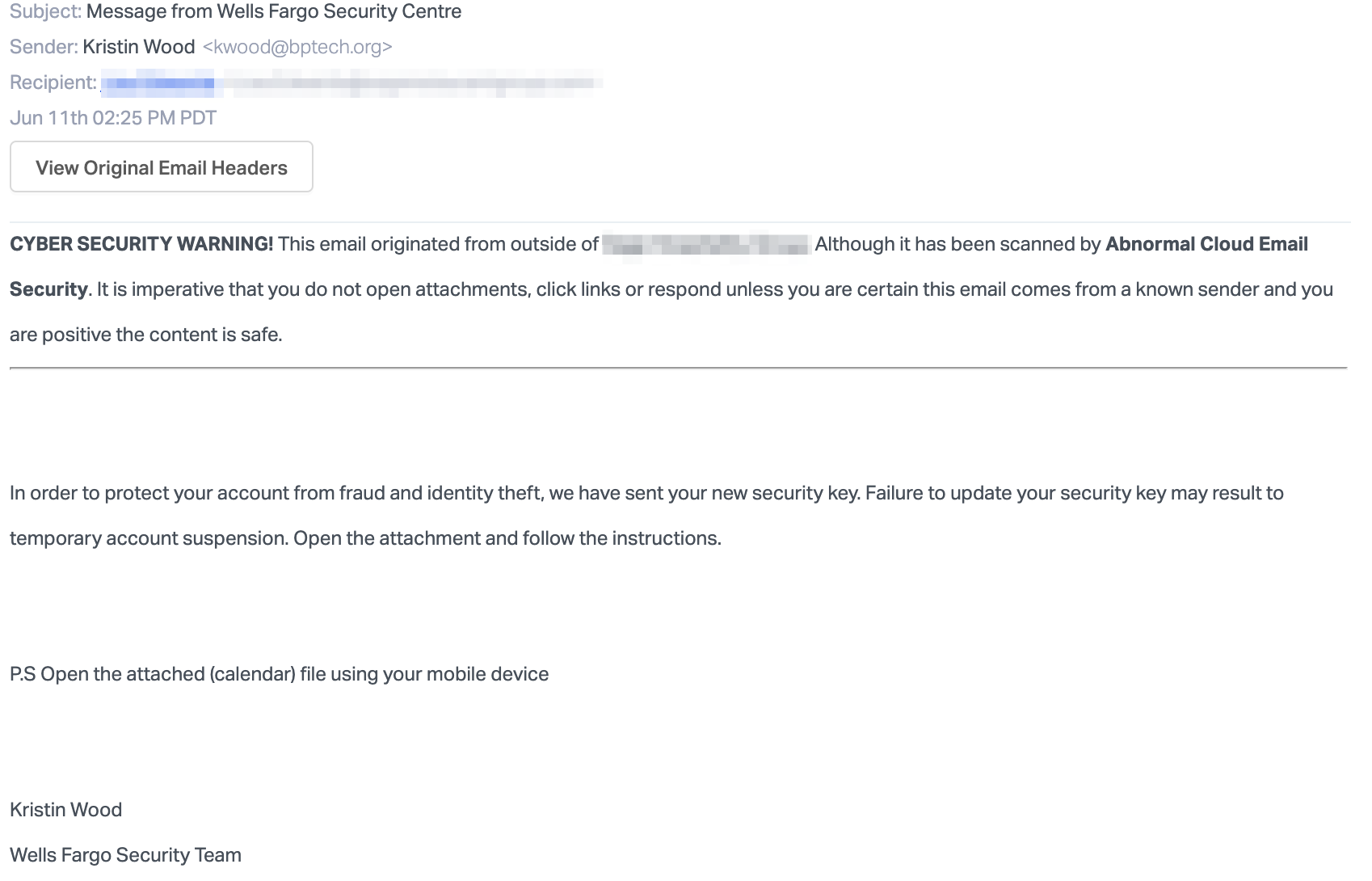The image size is (1372, 881).
Task: Click the View Original Email Headers button
Action: click(162, 167)
